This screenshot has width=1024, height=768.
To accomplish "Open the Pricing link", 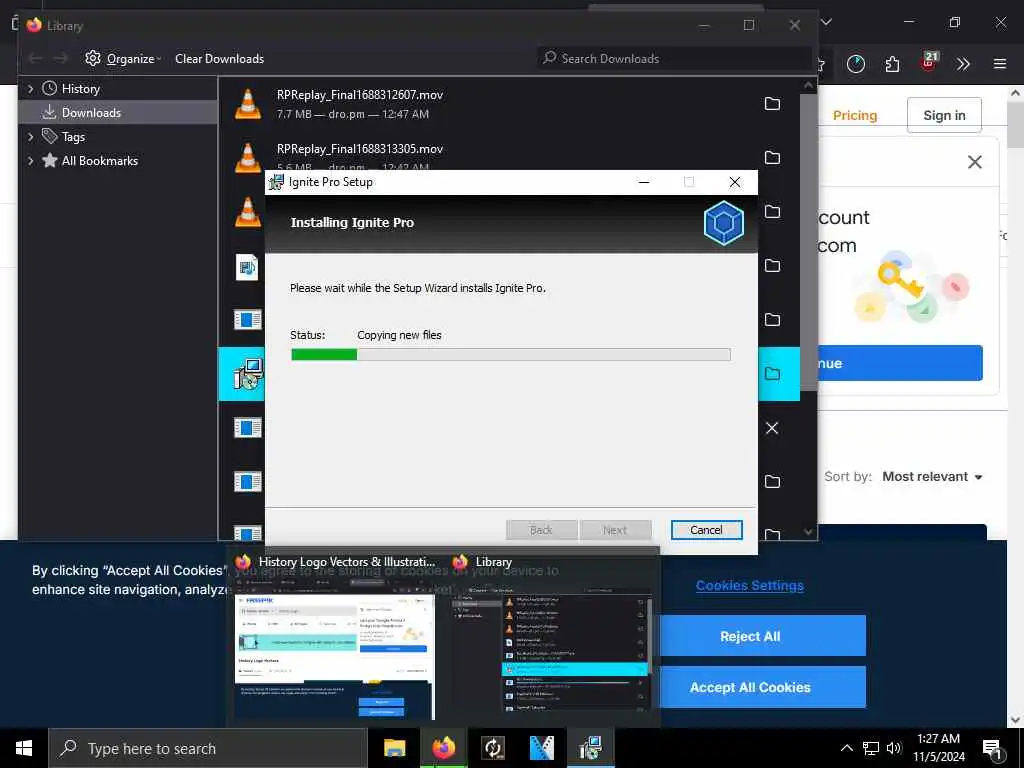I will (855, 116).
